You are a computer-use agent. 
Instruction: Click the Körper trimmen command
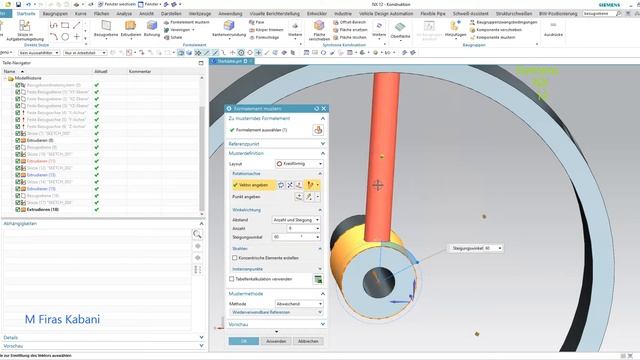(x=266, y=30)
